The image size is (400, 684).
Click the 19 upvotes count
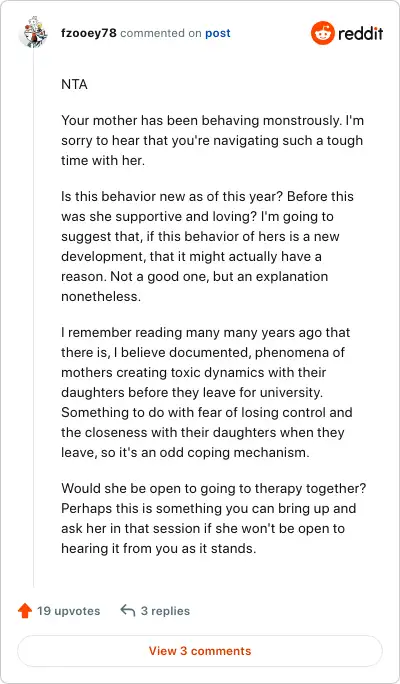coord(68,611)
